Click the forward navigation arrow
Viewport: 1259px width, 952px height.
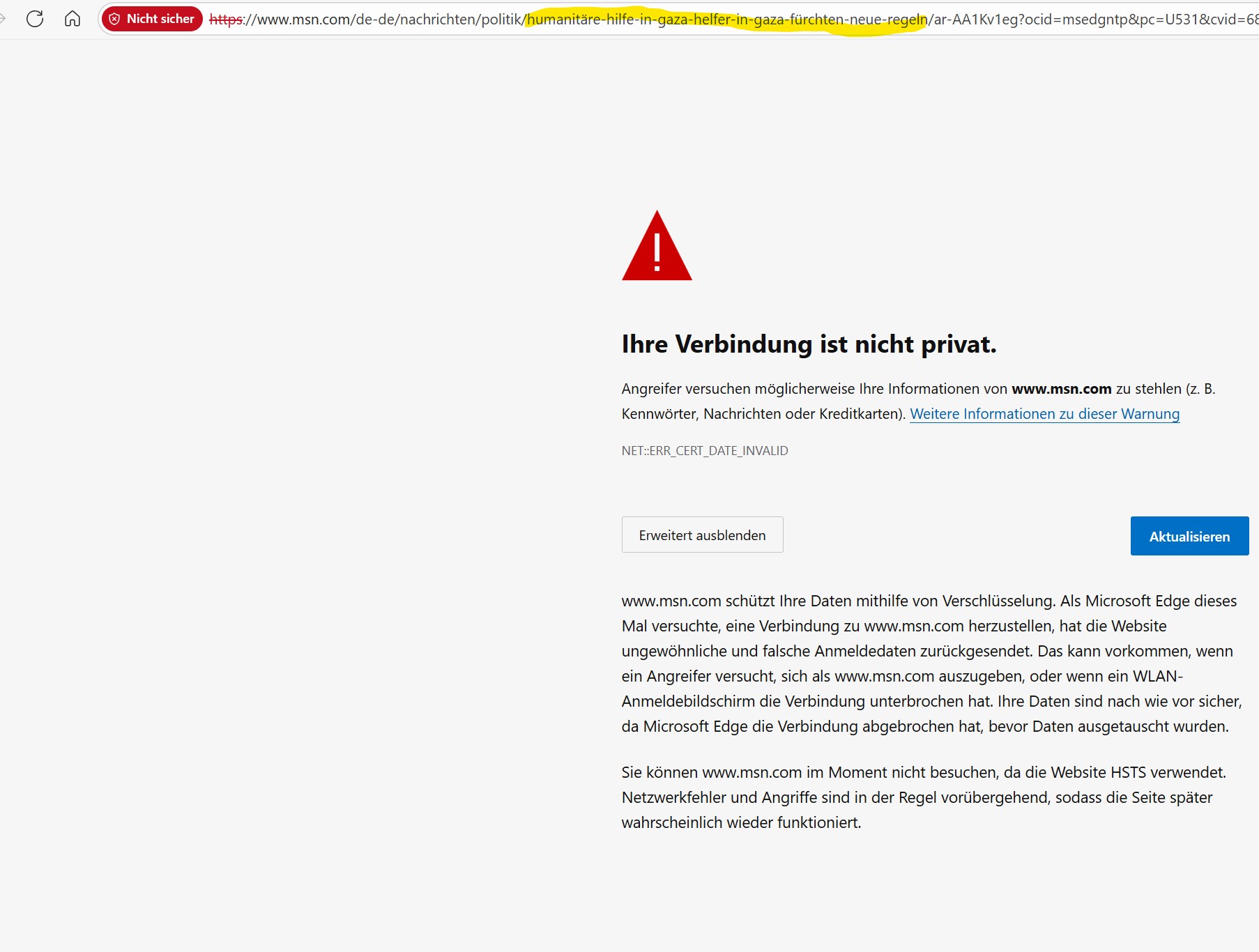tap(3, 19)
